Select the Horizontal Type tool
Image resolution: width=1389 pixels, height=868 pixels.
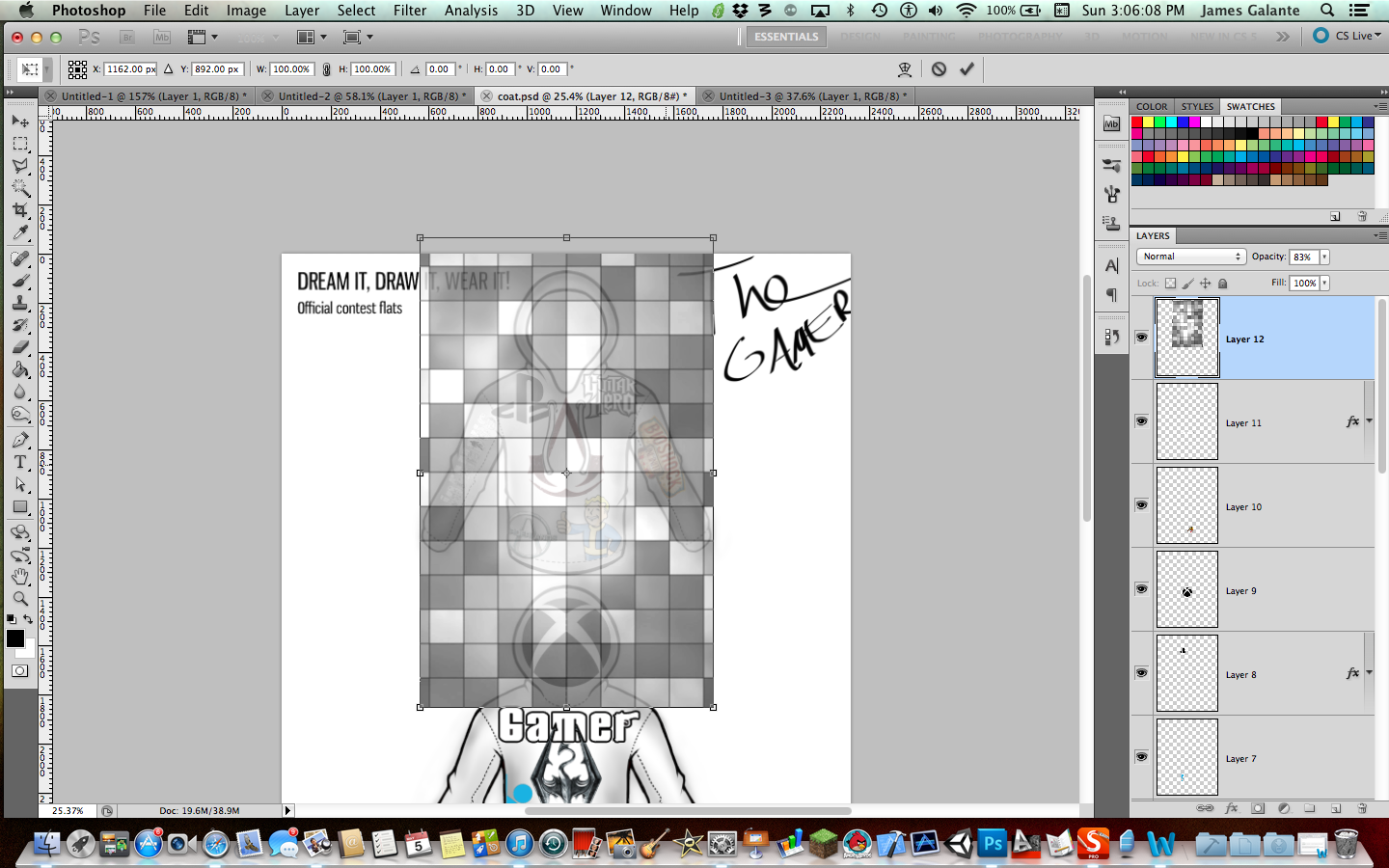(20, 462)
